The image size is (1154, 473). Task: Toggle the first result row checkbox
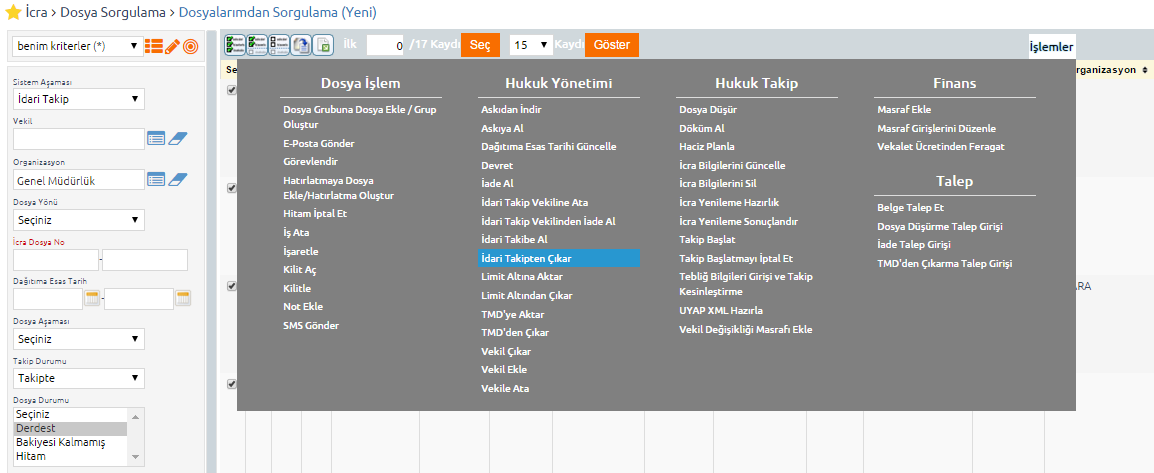coord(232,90)
